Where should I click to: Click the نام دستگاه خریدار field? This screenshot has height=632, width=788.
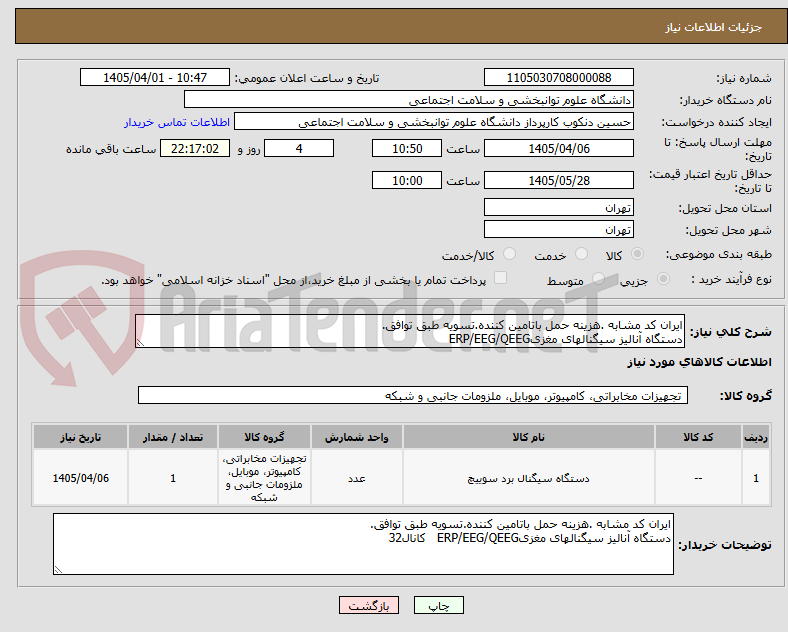coord(409,99)
